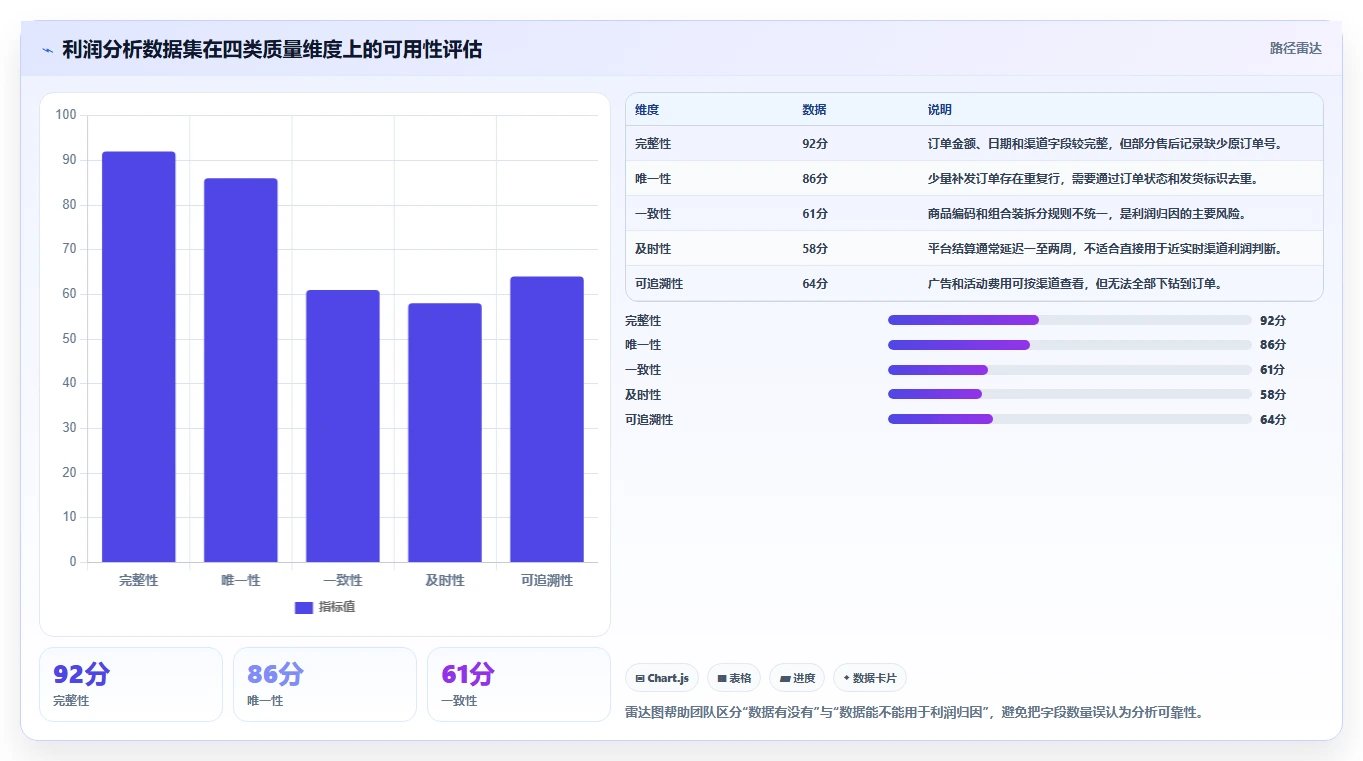Click the 50 value on the y-axis
This screenshot has width=1363, height=761.
point(69,339)
